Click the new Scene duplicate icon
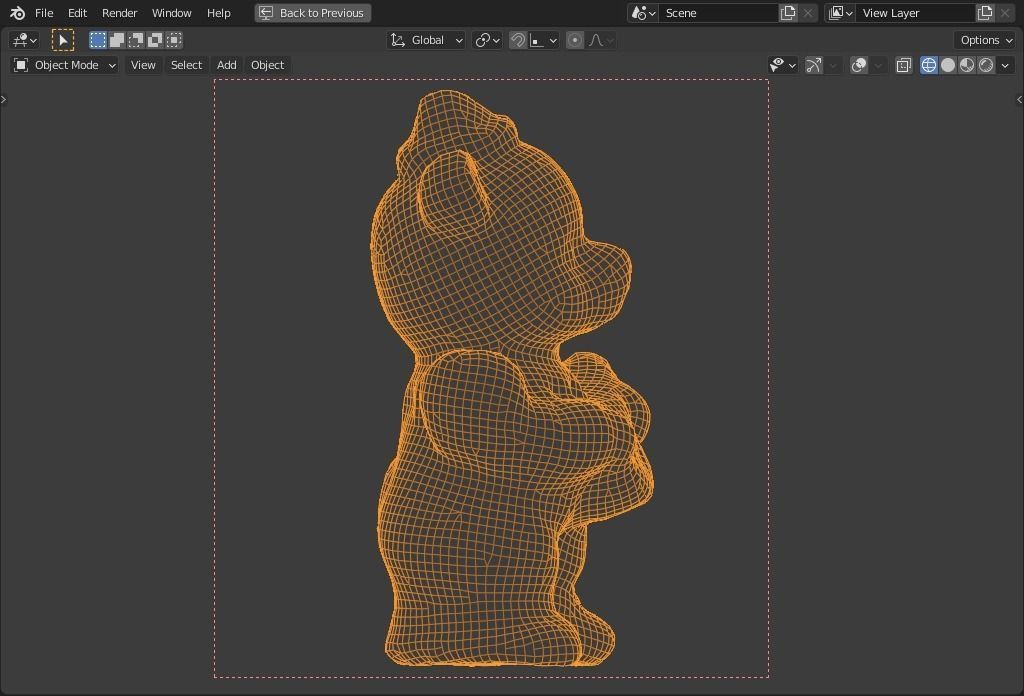Viewport: 1024px width, 696px height. 788,13
